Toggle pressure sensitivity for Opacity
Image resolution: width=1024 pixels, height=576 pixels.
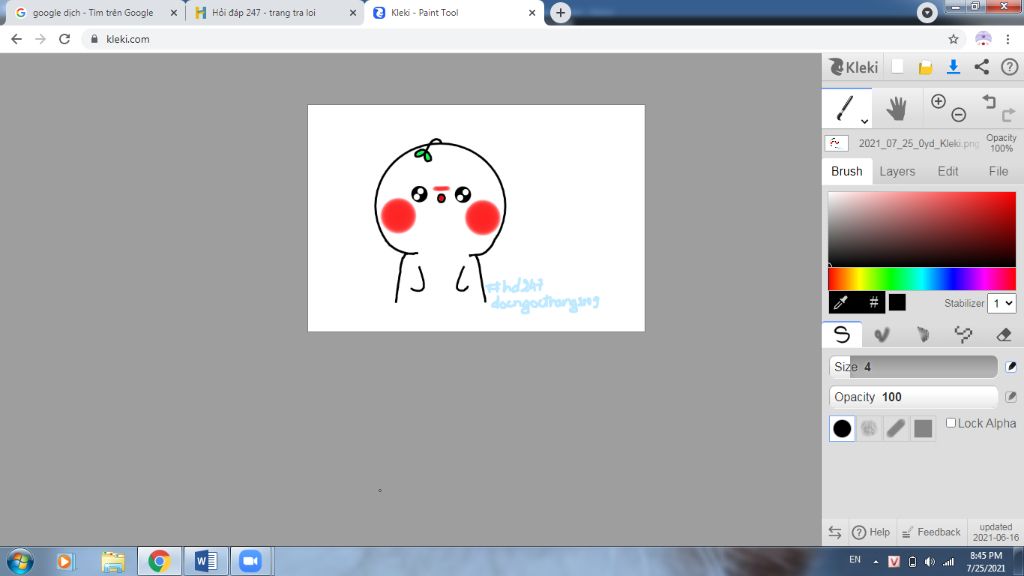[x=1011, y=396]
